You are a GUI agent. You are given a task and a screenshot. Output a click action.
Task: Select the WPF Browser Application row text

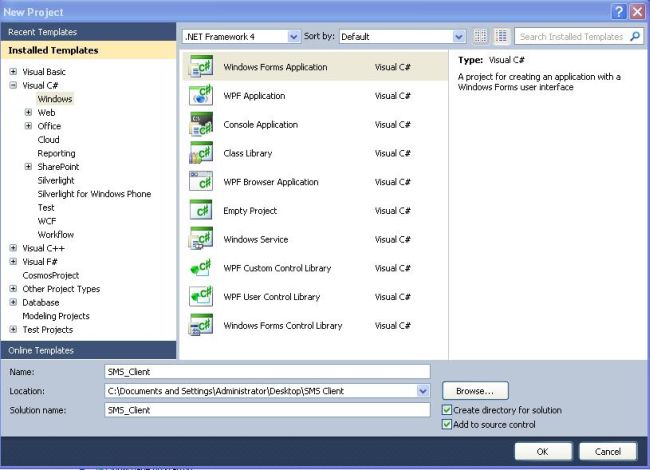tap(271, 182)
